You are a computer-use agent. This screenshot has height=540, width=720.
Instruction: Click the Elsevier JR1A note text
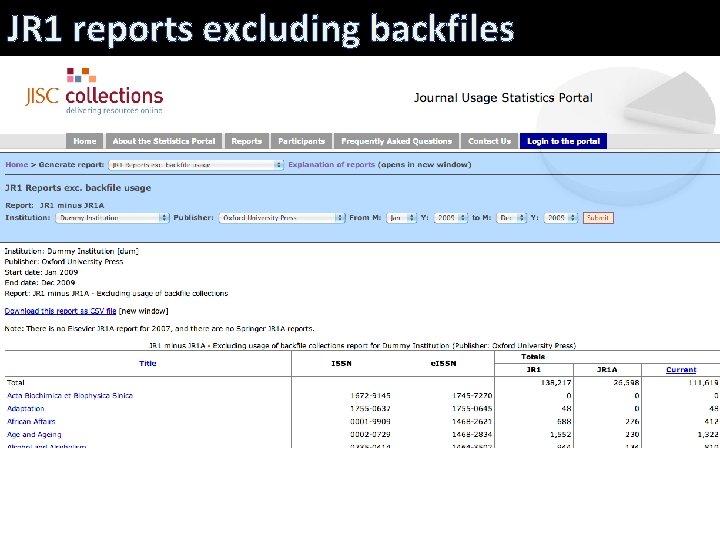tap(159, 328)
